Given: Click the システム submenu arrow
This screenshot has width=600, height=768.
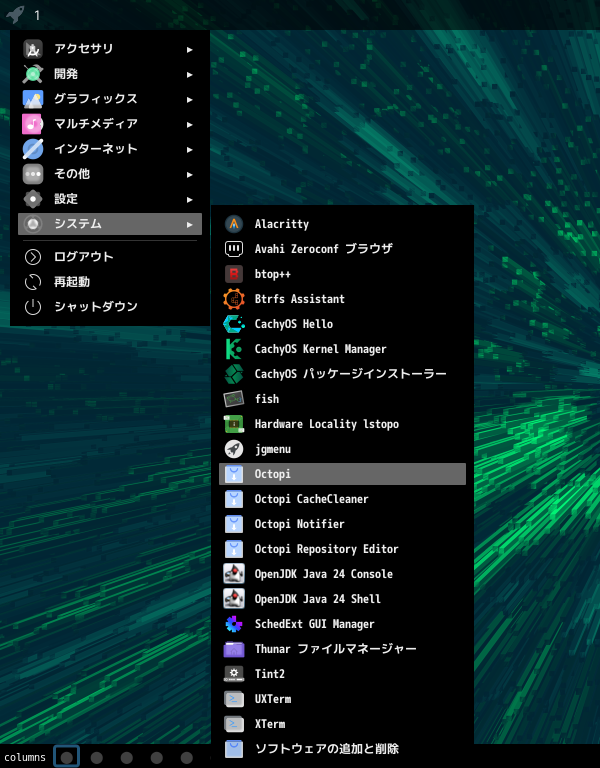Looking at the screenshot, I should (190, 224).
